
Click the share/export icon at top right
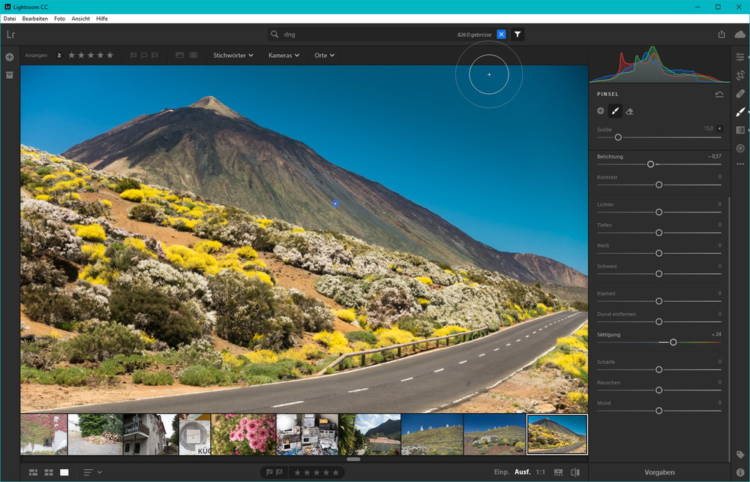click(x=721, y=34)
